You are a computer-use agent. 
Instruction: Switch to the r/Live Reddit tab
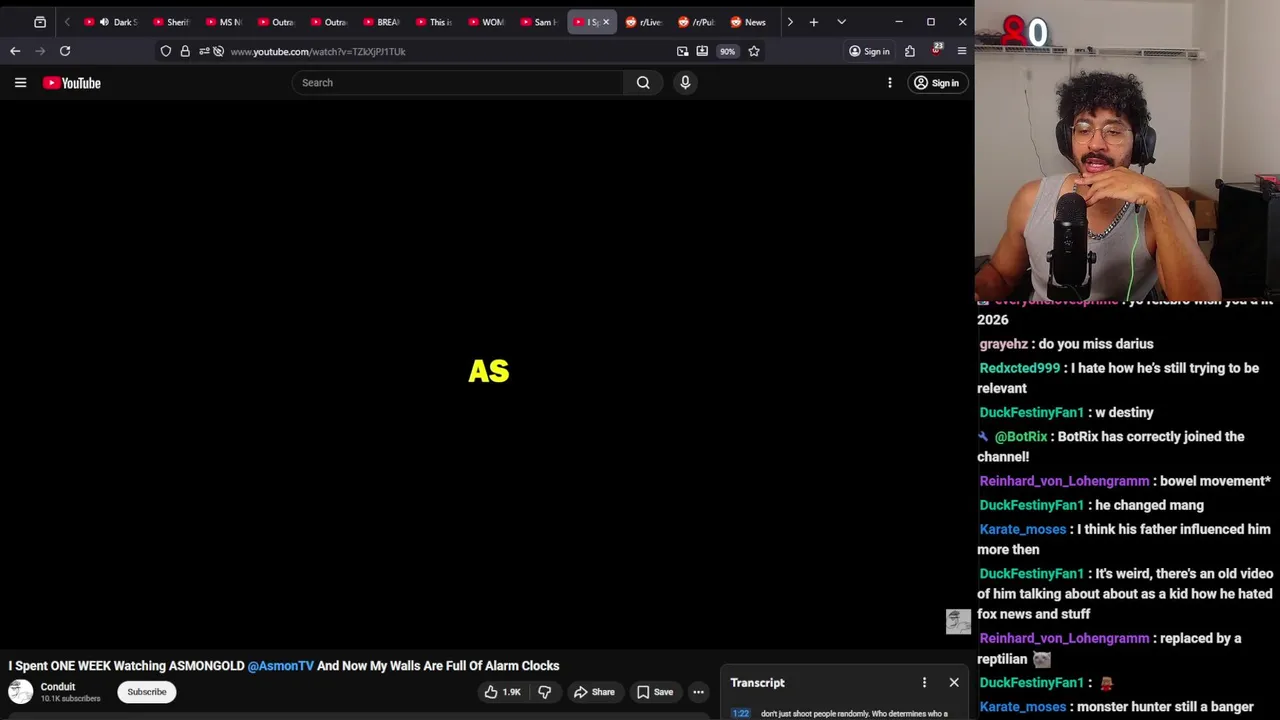click(x=643, y=22)
